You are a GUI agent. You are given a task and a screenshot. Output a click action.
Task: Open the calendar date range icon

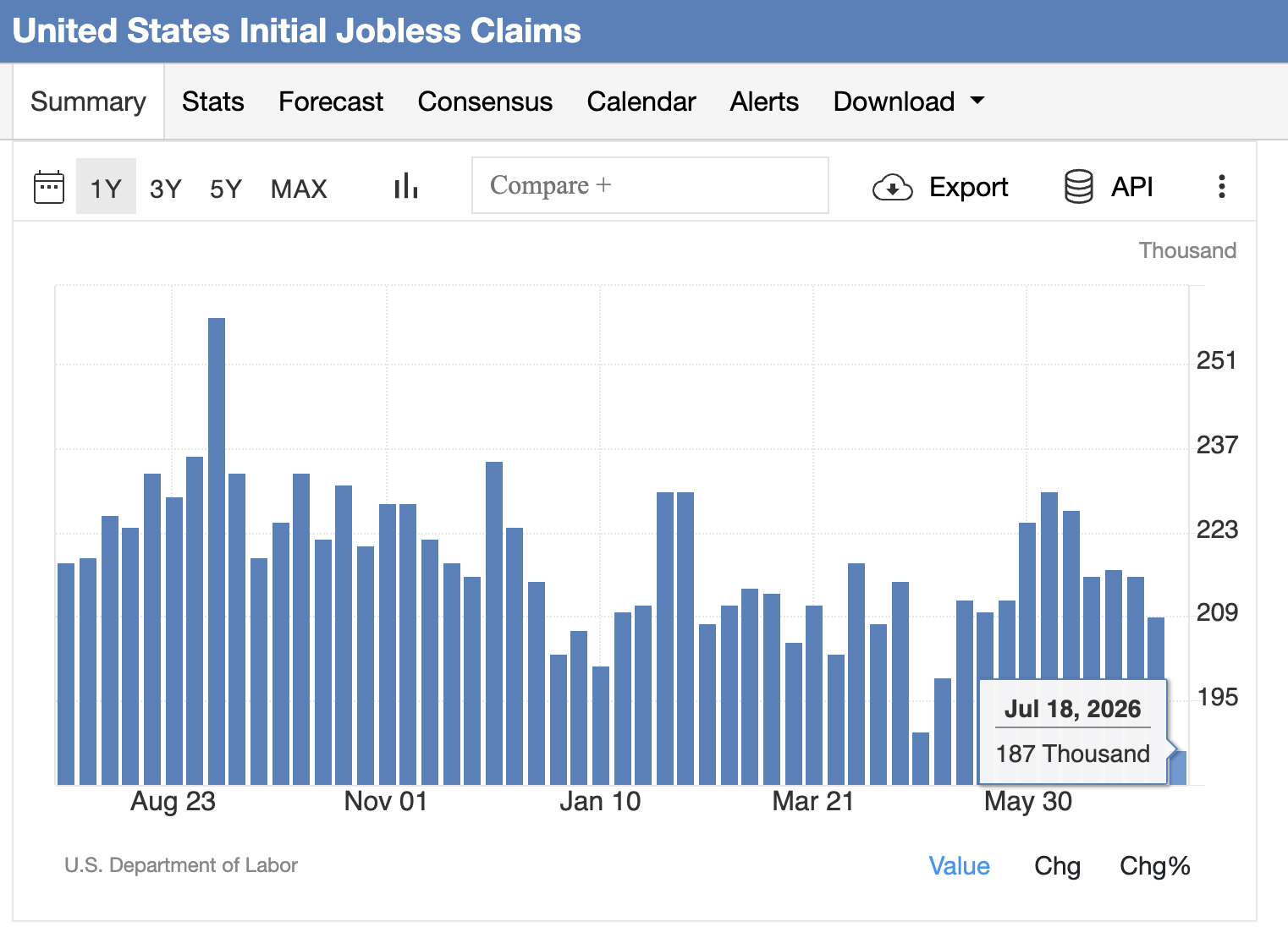coord(48,187)
